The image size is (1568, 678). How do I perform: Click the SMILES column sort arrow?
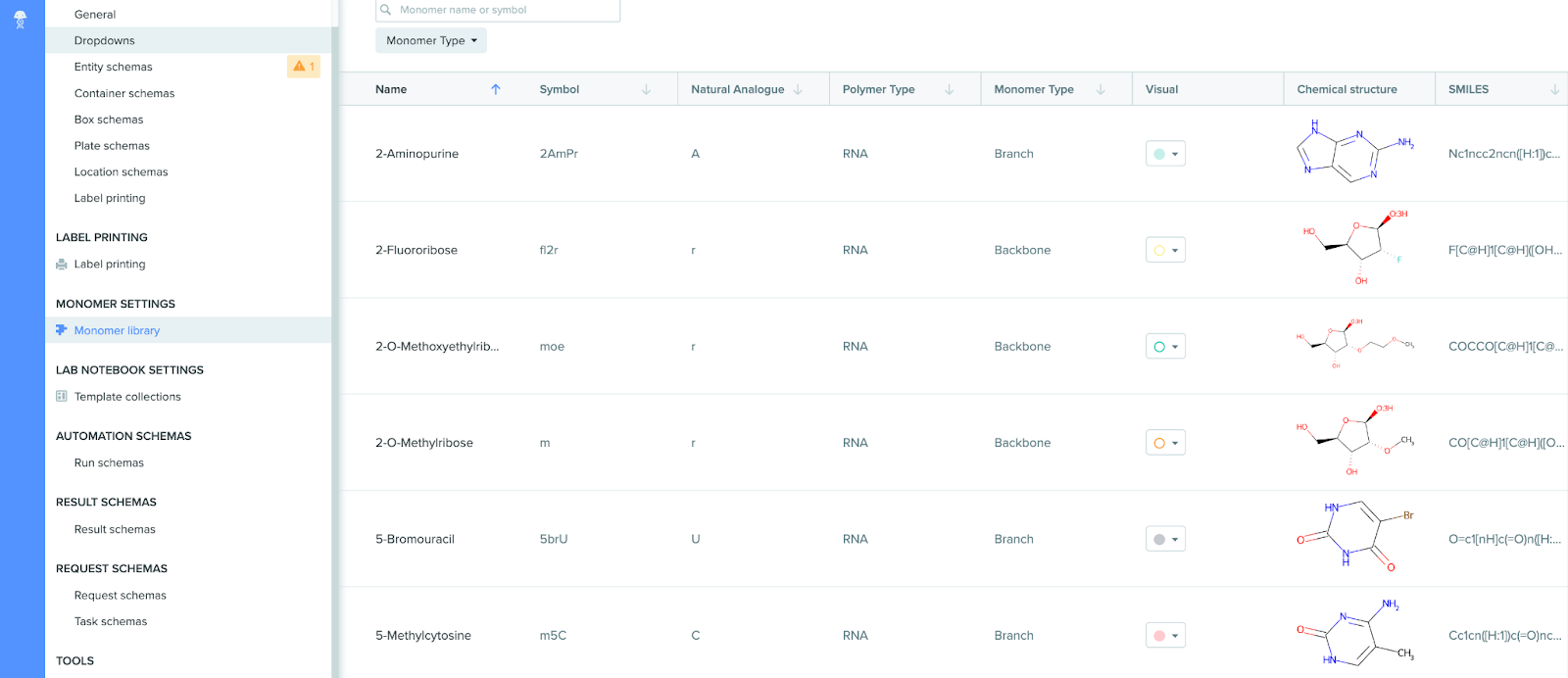coord(1554,89)
